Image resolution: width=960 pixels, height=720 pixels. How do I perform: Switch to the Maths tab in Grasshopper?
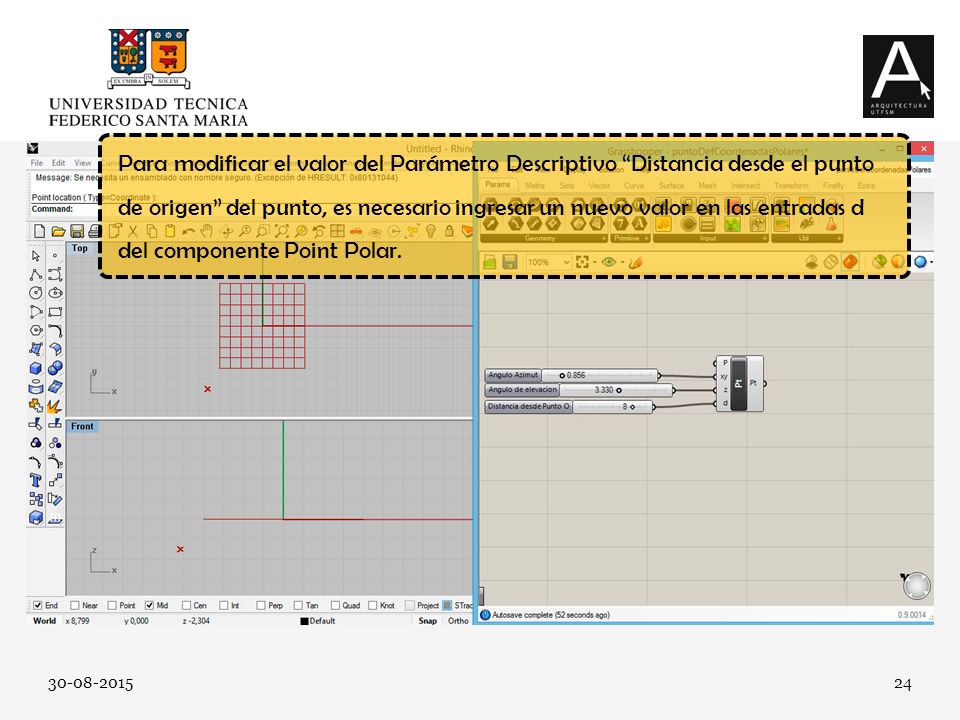tap(534, 185)
